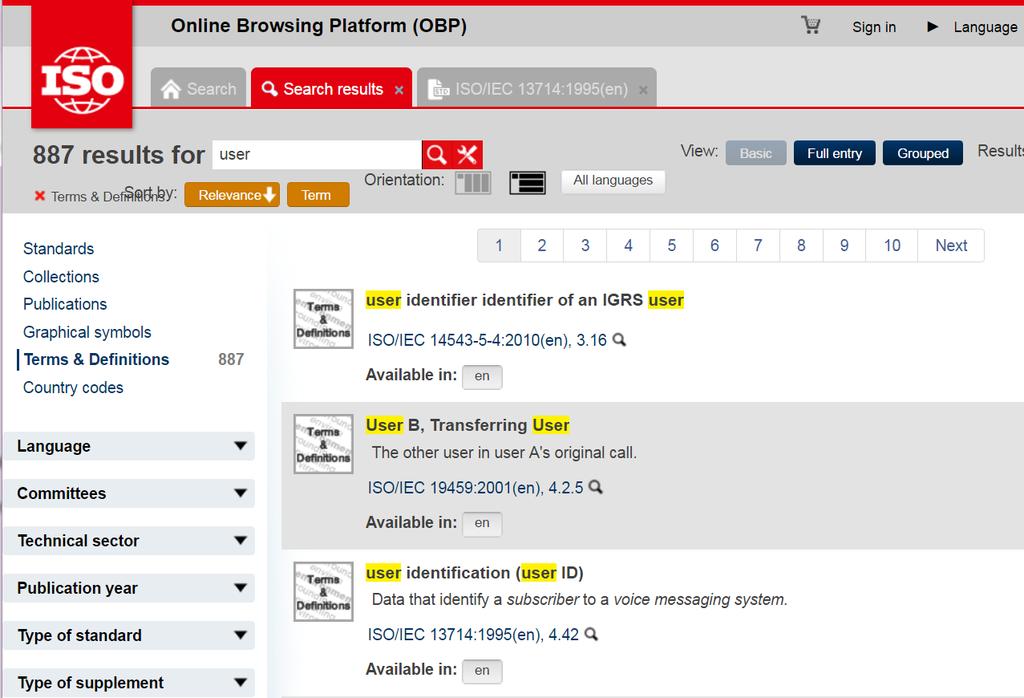Click Terms & Definitions thumbnail for user identifier
This screenshot has height=698, width=1024.
coord(323,319)
